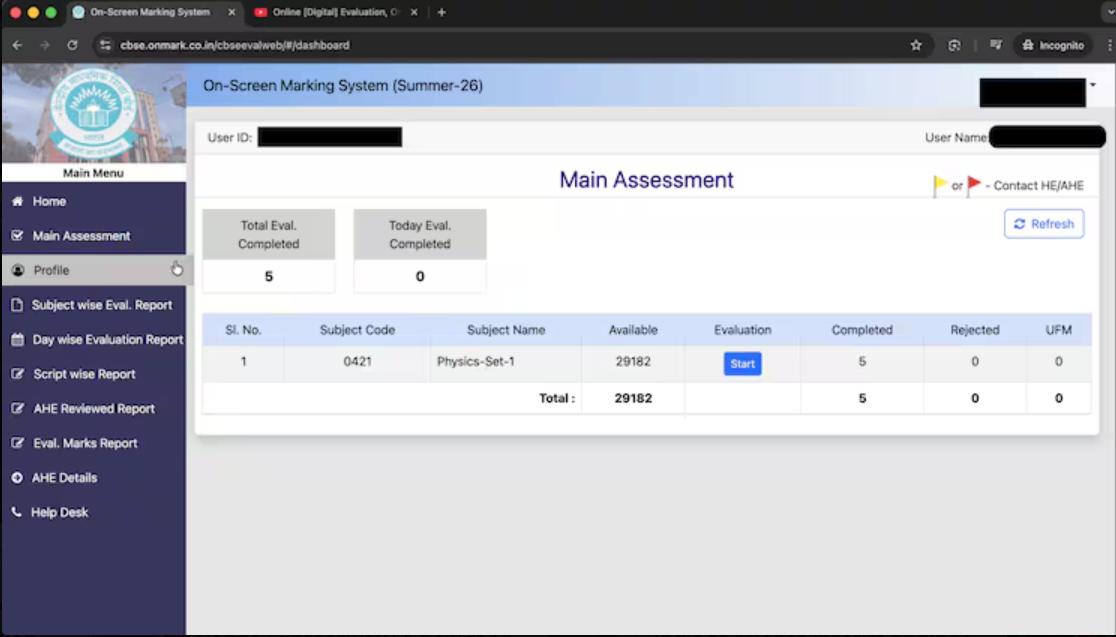Image resolution: width=1116 pixels, height=637 pixels.
Task: Click the Subject Code column header
Action: [x=357, y=330]
